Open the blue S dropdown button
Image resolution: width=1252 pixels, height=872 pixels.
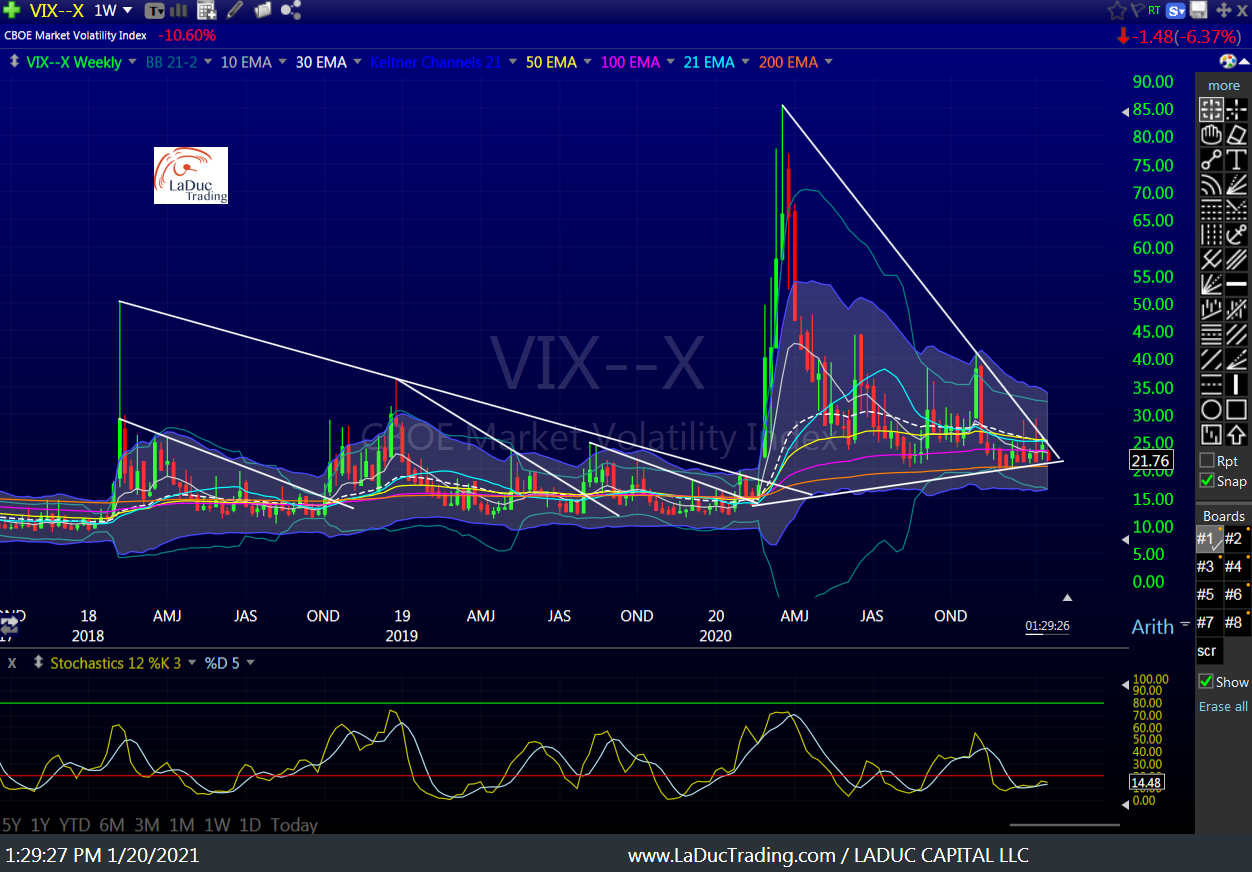pos(1176,11)
